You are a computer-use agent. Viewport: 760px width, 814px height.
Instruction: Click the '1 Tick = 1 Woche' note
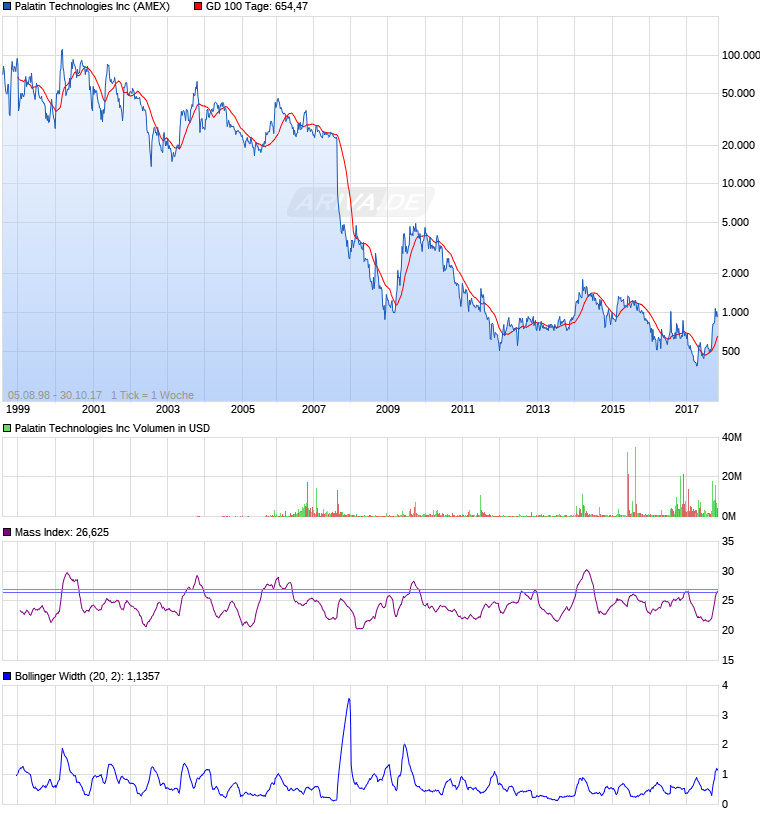coord(152,395)
